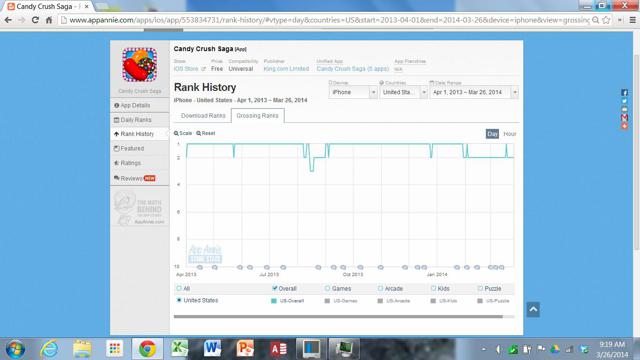The width and height of the screenshot is (640, 360).
Task: Open the date range dropdown
Action: click(474, 92)
